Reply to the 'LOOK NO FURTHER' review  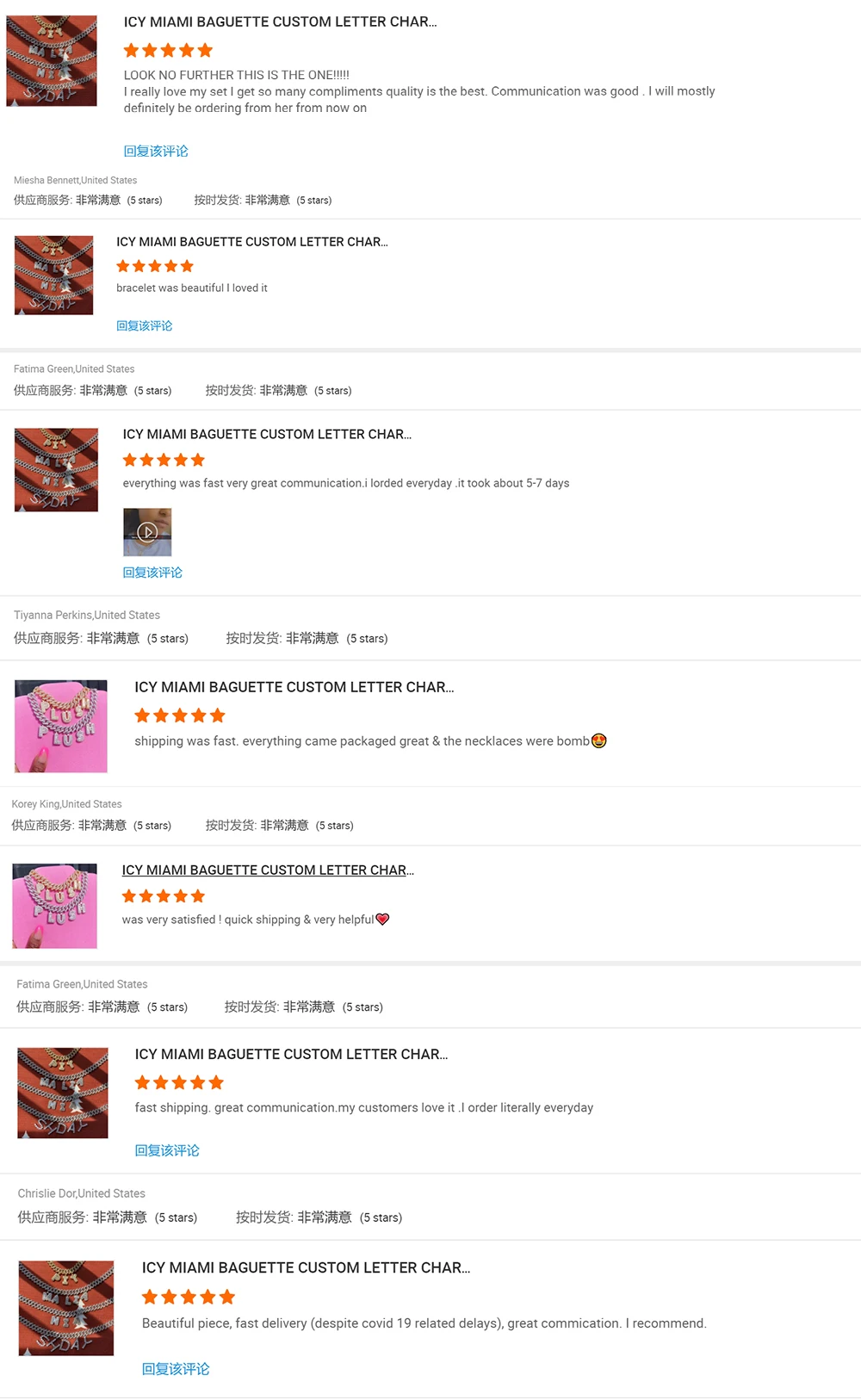click(x=156, y=152)
